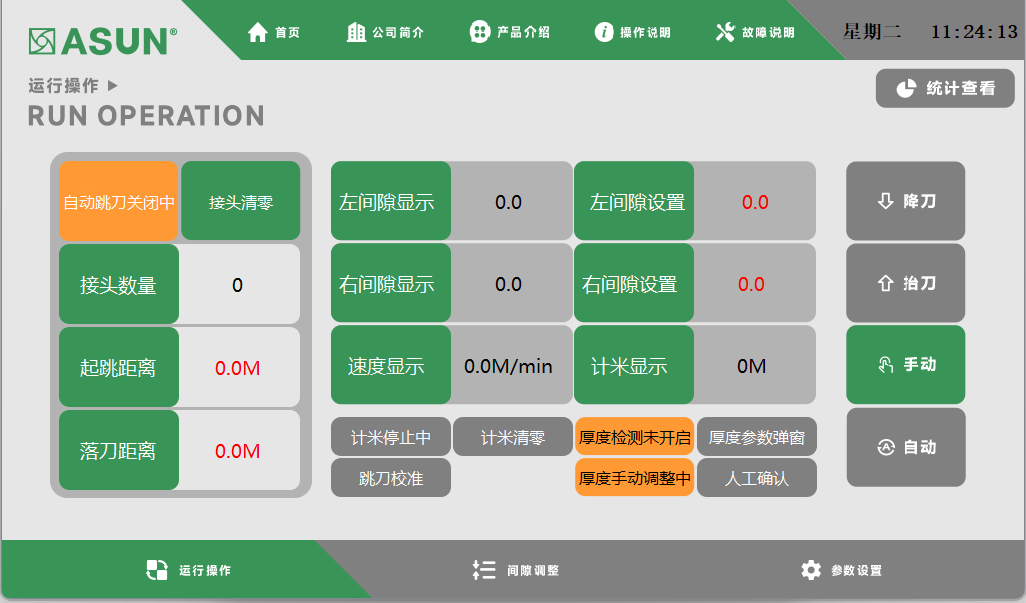Click the 起跳距离 value field

coord(238,368)
